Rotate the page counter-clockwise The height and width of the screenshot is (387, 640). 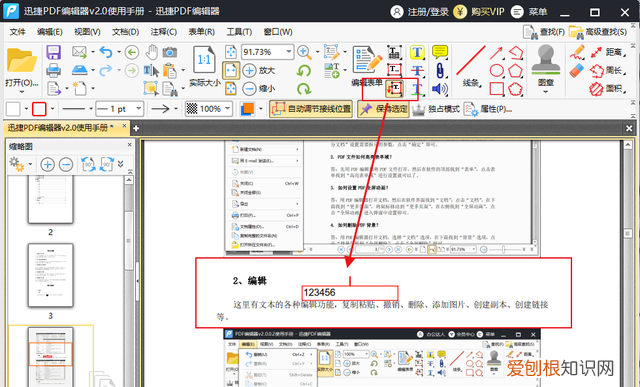point(304,70)
